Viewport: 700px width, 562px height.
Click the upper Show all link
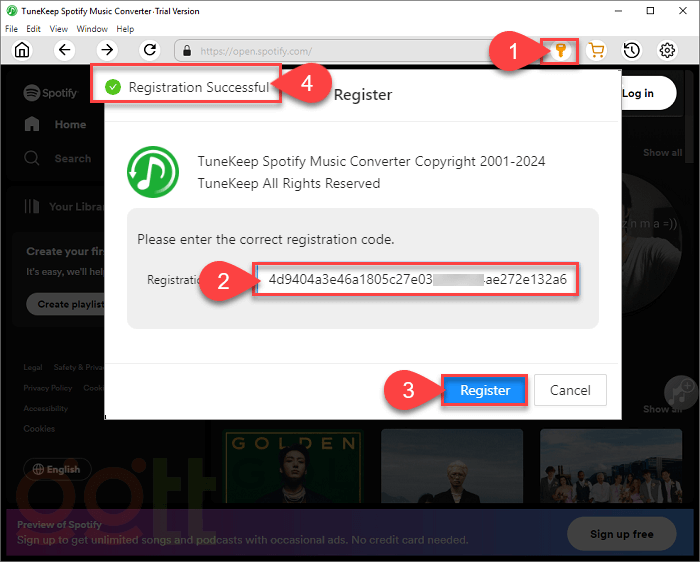tap(662, 153)
